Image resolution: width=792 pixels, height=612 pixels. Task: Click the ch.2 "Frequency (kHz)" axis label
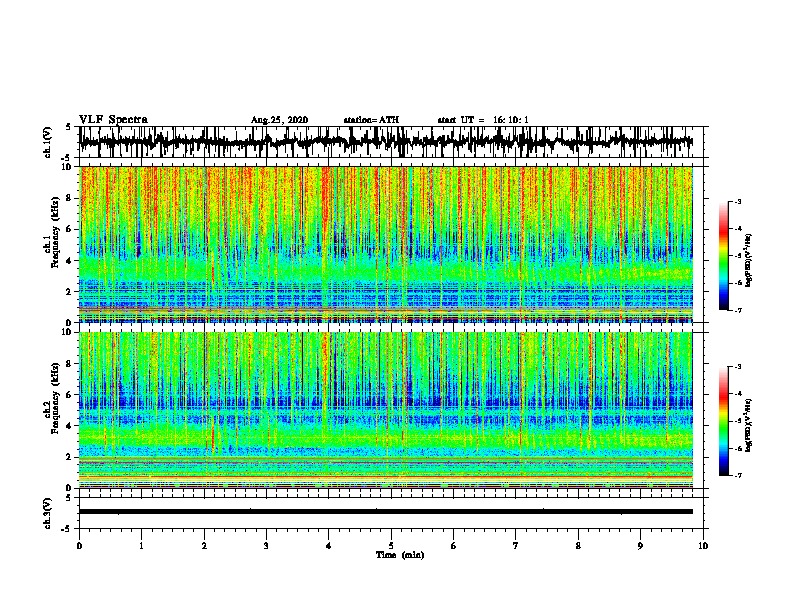(55, 398)
